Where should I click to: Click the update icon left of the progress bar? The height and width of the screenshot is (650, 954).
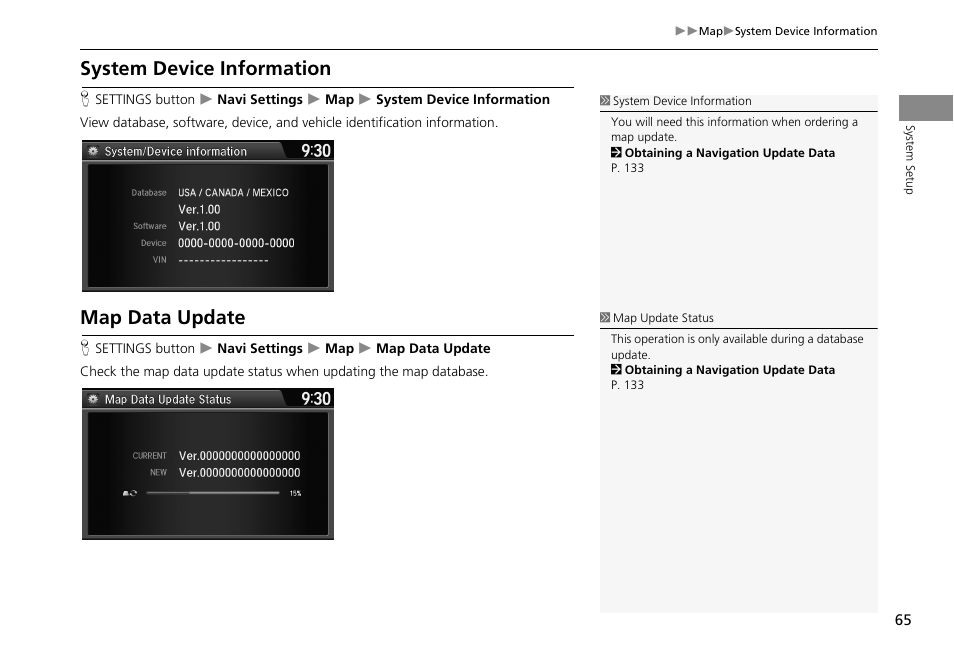click(130, 493)
